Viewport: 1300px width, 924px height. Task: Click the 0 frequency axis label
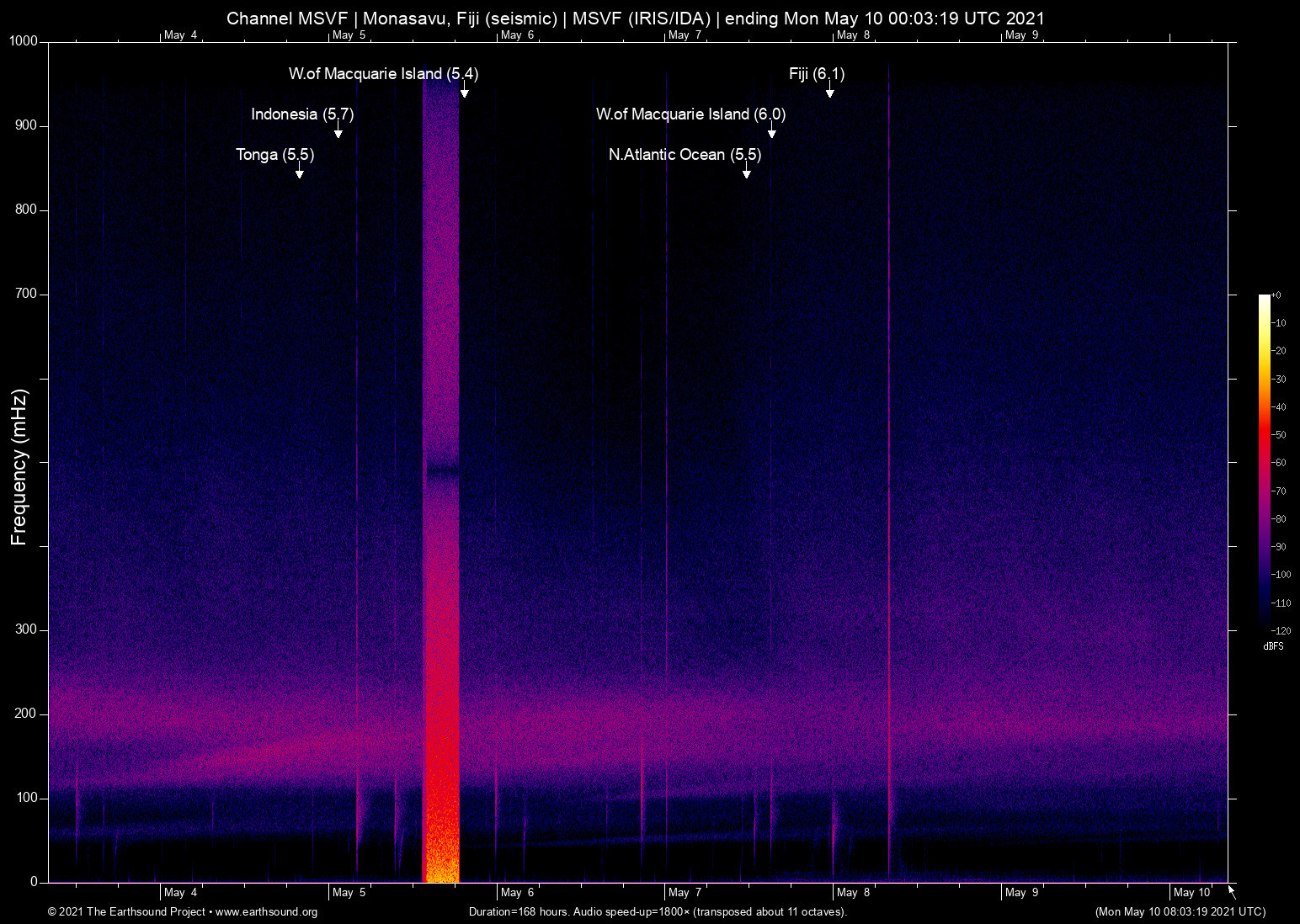click(34, 882)
